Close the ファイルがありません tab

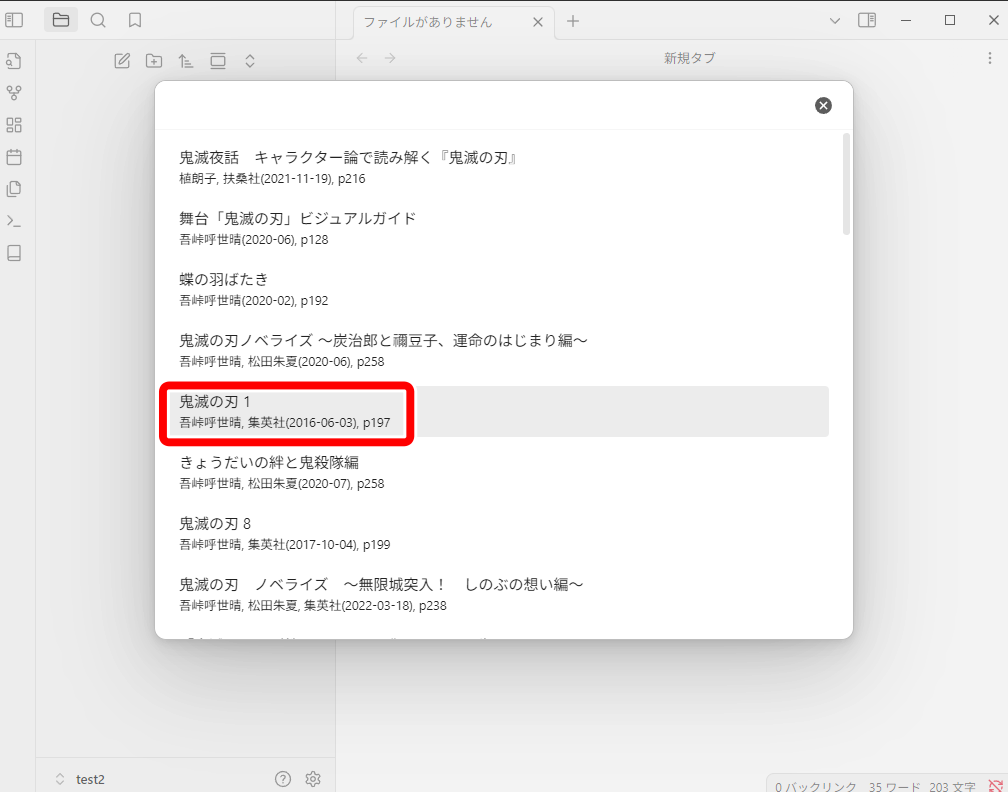[538, 22]
